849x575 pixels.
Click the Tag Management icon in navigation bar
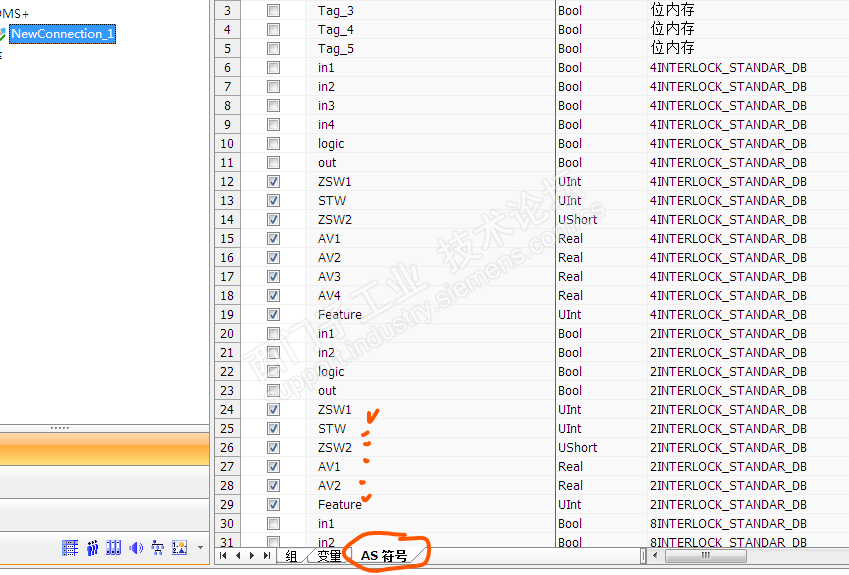click(70, 547)
